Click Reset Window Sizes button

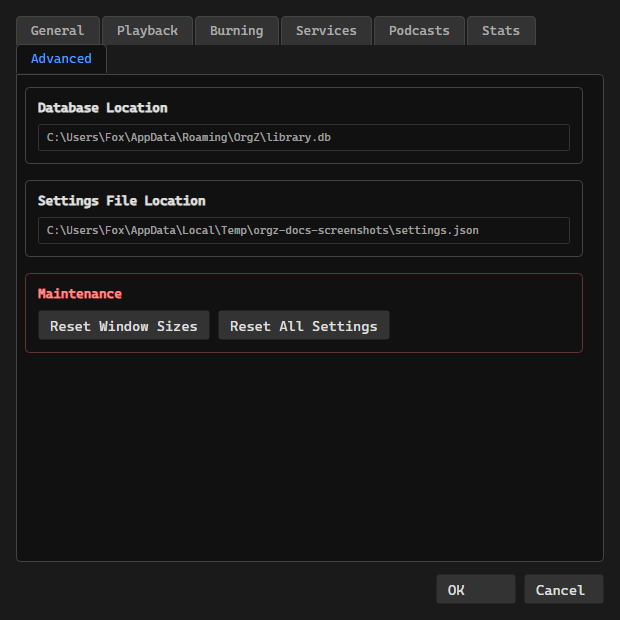(x=124, y=325)
